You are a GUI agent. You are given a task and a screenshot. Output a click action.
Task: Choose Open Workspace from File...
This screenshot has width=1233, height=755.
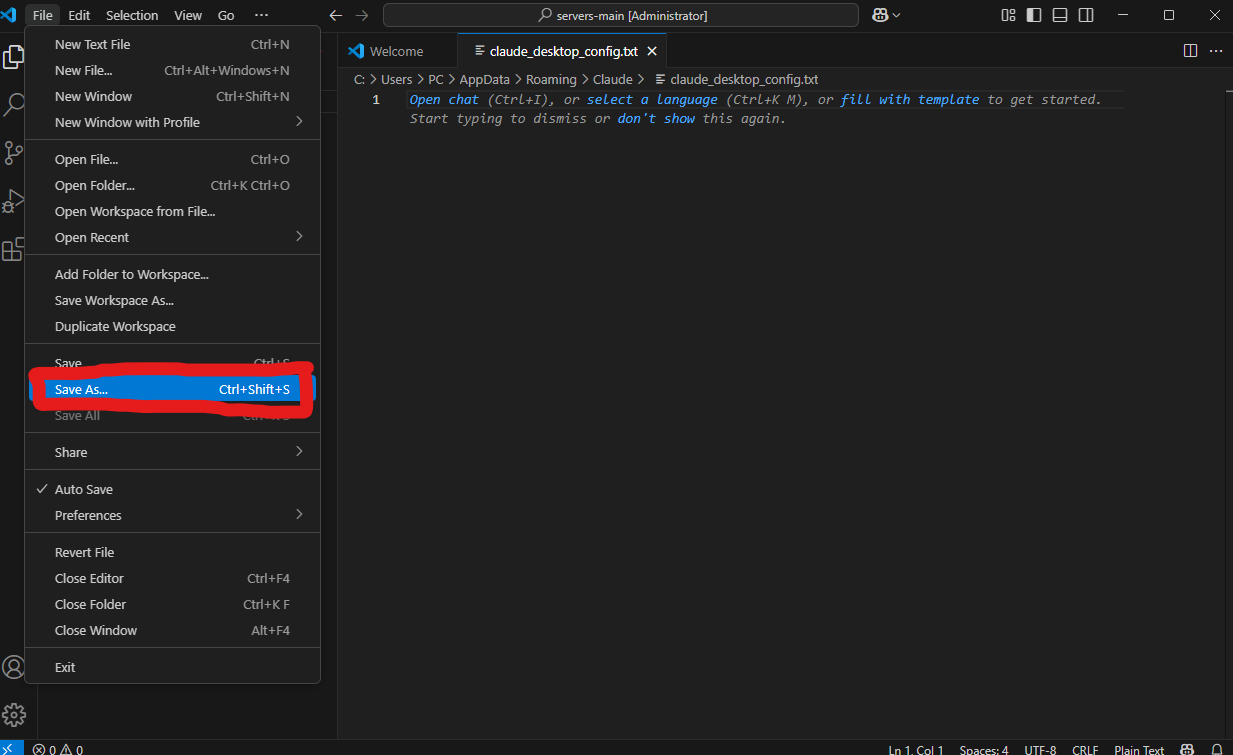[172, 211]
